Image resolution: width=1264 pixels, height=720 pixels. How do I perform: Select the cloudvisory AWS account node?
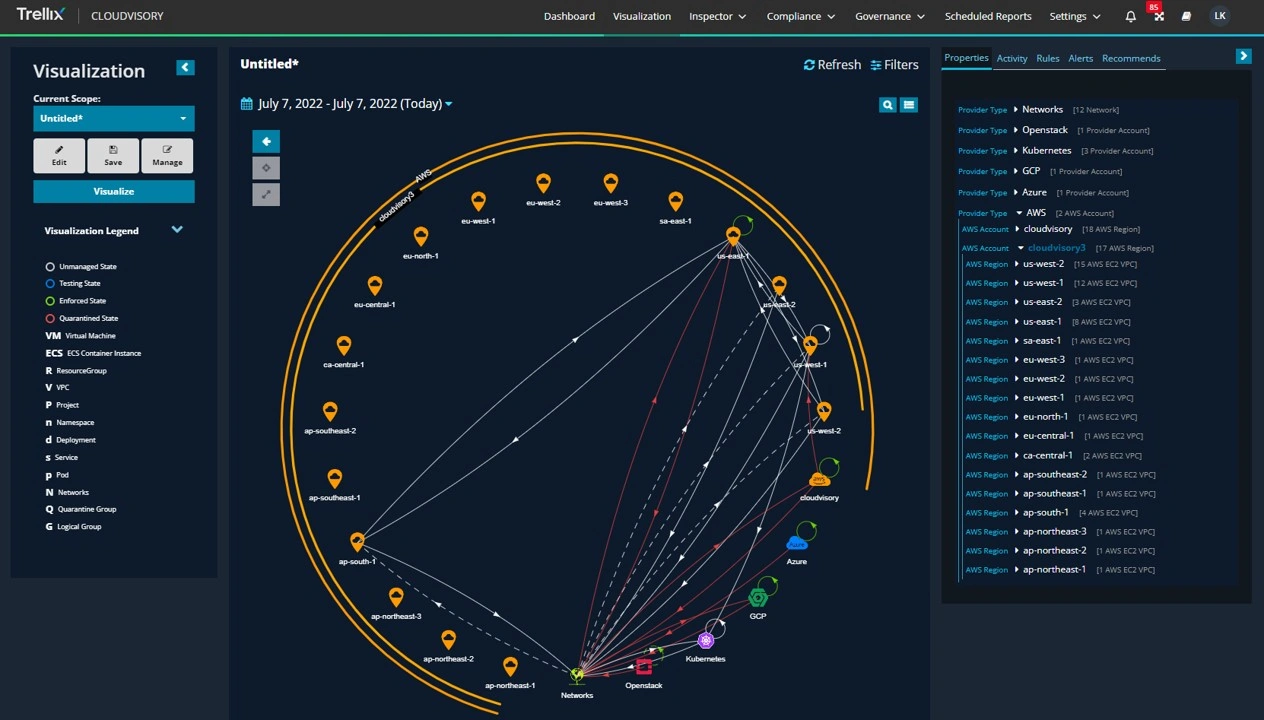[820, 480]
